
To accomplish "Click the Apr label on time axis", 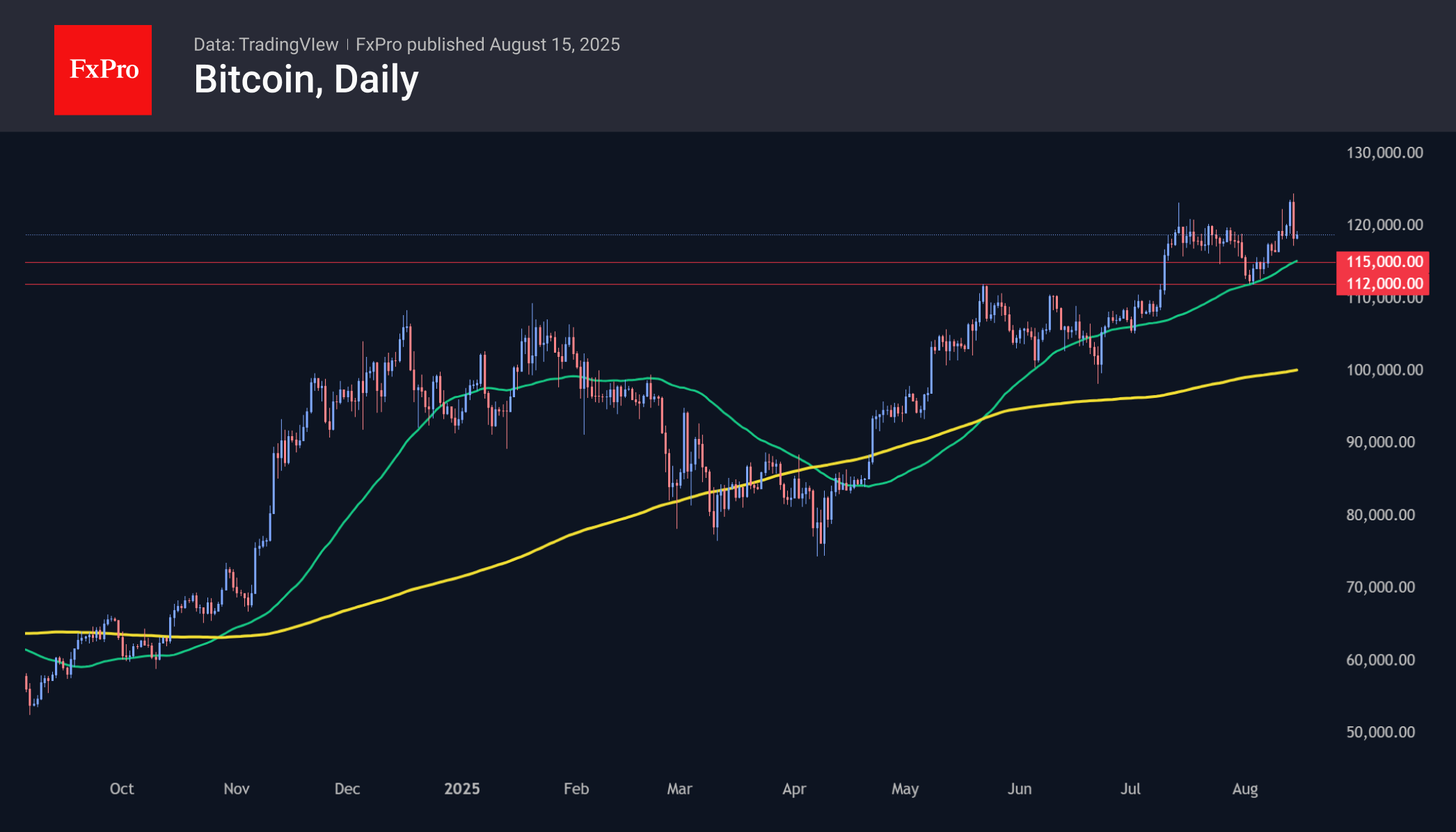I will coord(794,789).
